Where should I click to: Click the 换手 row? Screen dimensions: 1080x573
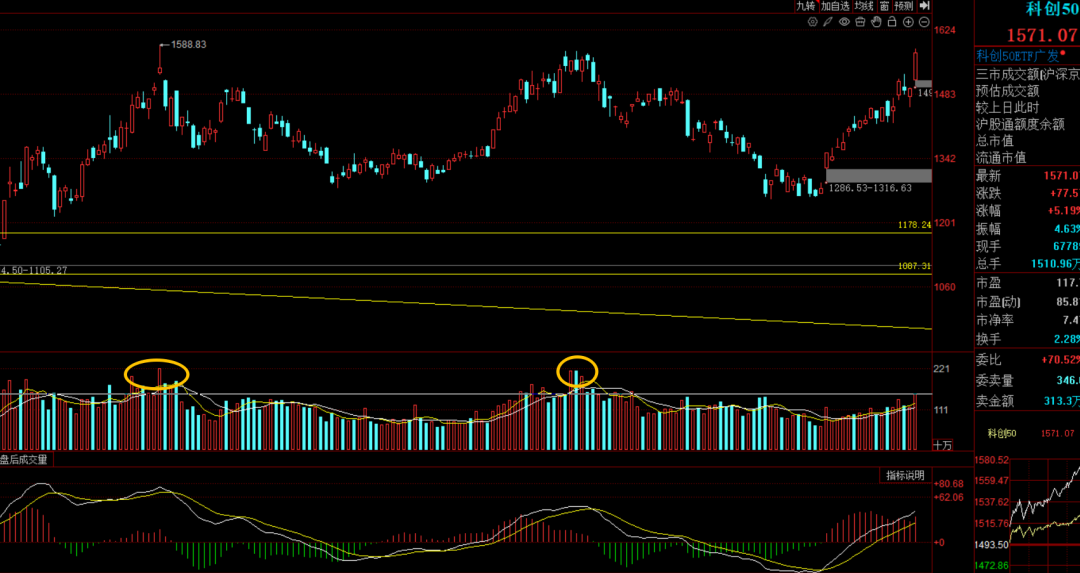coord(1027,339)
